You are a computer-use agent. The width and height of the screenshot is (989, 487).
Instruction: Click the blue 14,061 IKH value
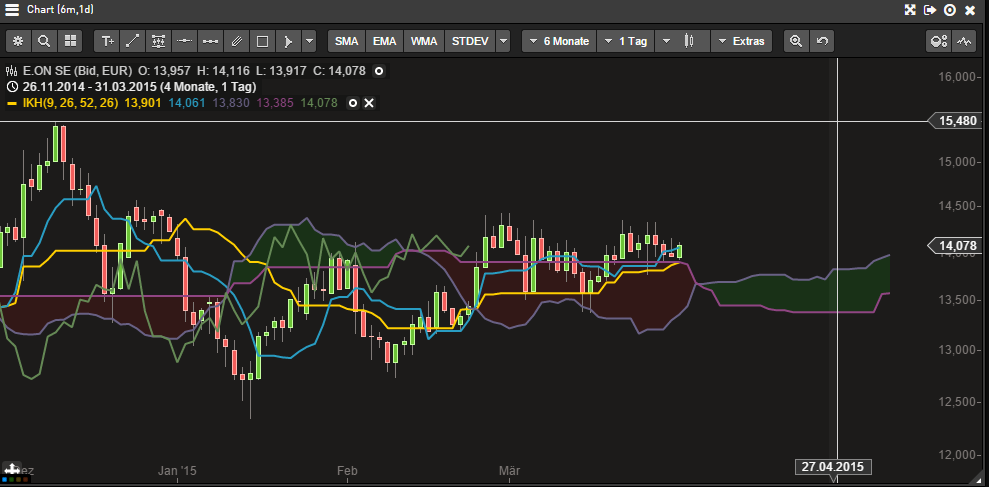(x=187, y=103)
